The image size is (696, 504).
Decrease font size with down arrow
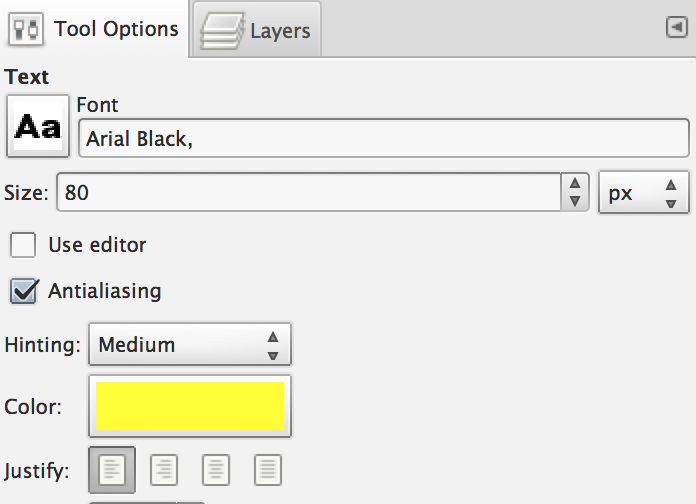click(x=575, y=202)
